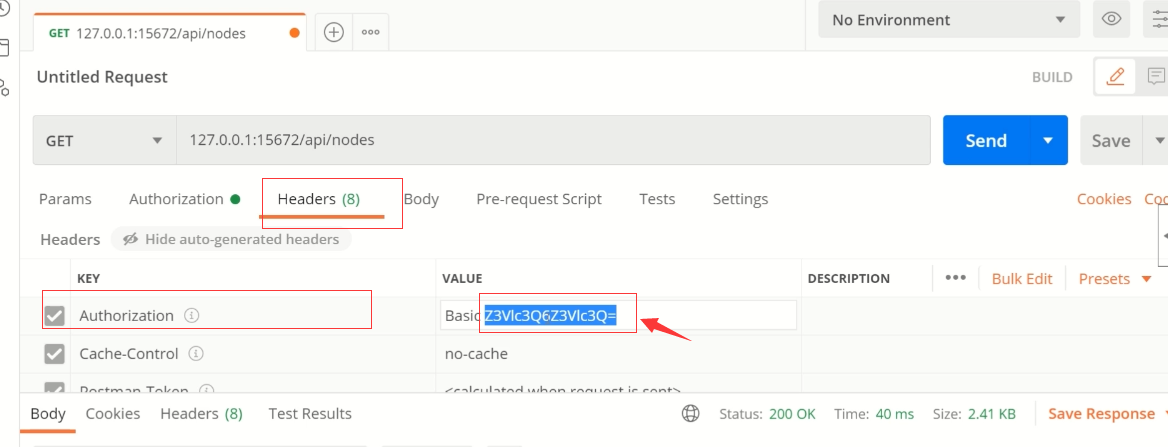1168x447 pixels.
Task: Open the Pre-request Script tab
Action: point(539,199)
